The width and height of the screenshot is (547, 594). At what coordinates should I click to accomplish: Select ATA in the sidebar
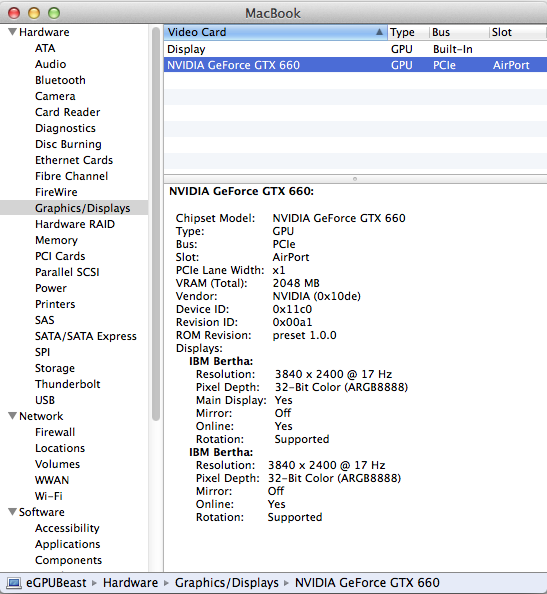[x=45, y=48]
